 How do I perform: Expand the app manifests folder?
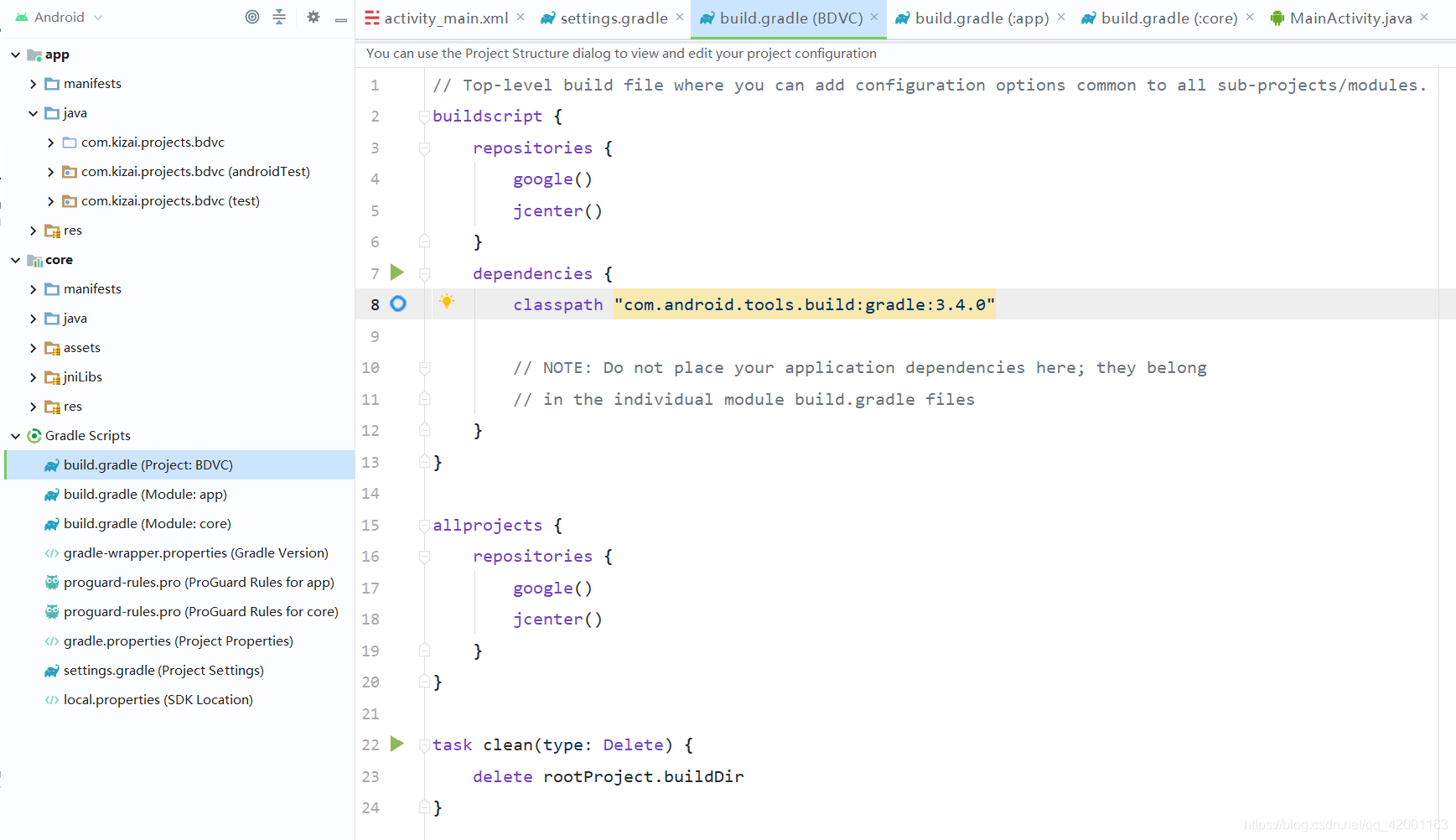(x=33, y=84)
